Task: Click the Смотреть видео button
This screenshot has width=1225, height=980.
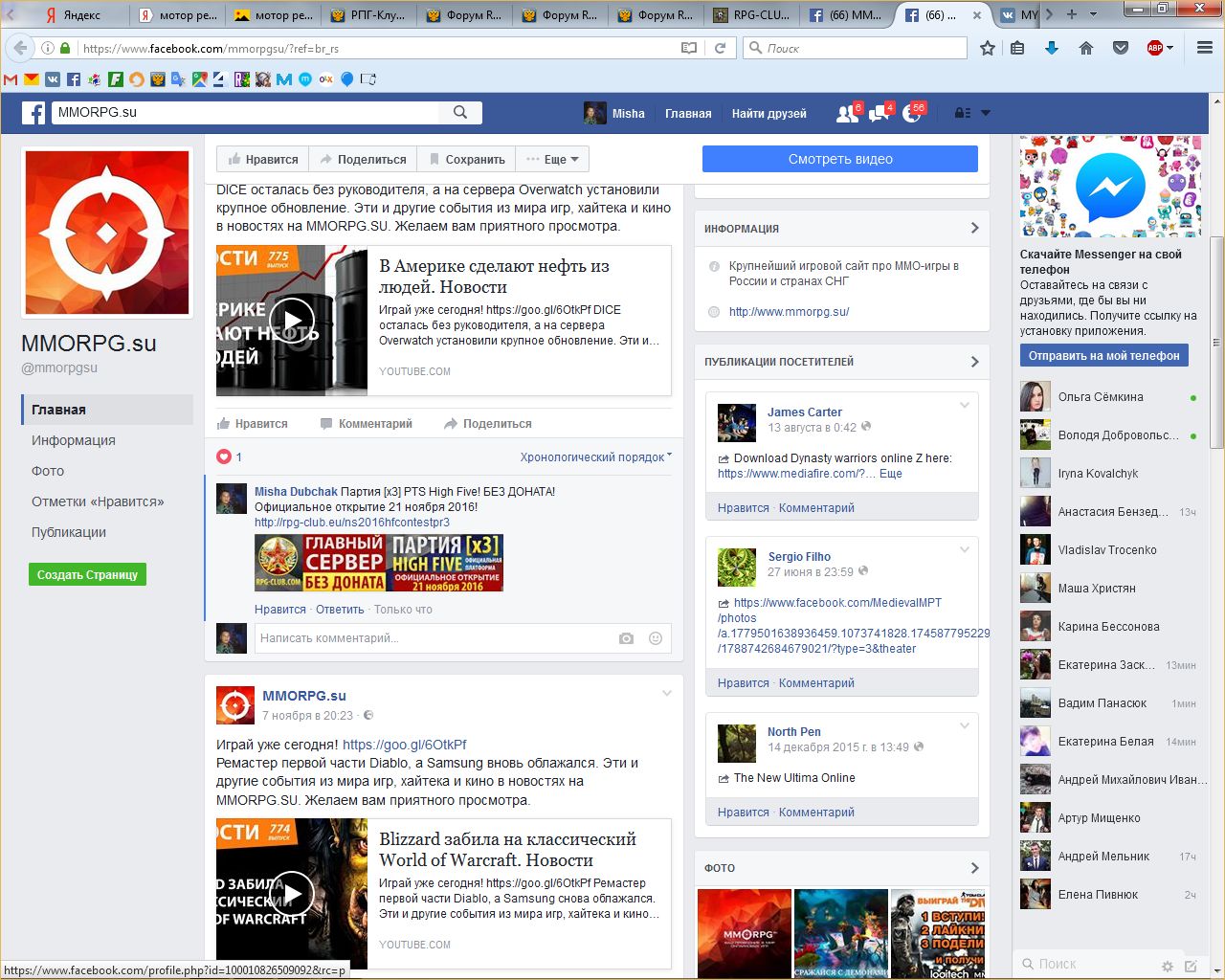Action: [839, 159]
